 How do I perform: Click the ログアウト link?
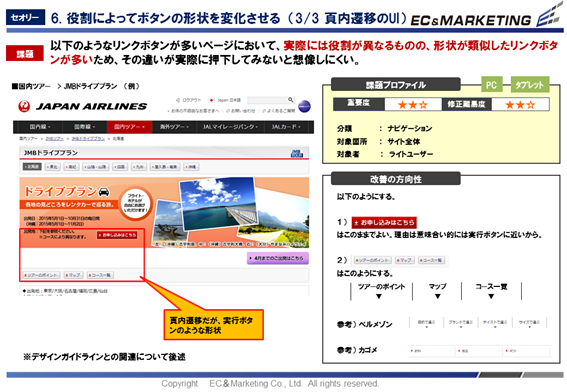click(x=192, y=100)
